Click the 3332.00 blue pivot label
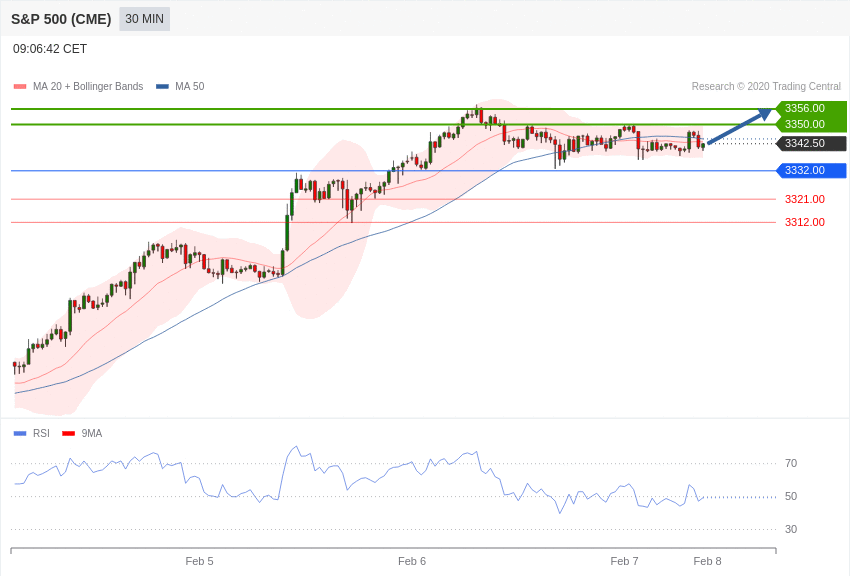The image size is (850, 576). 811,170
